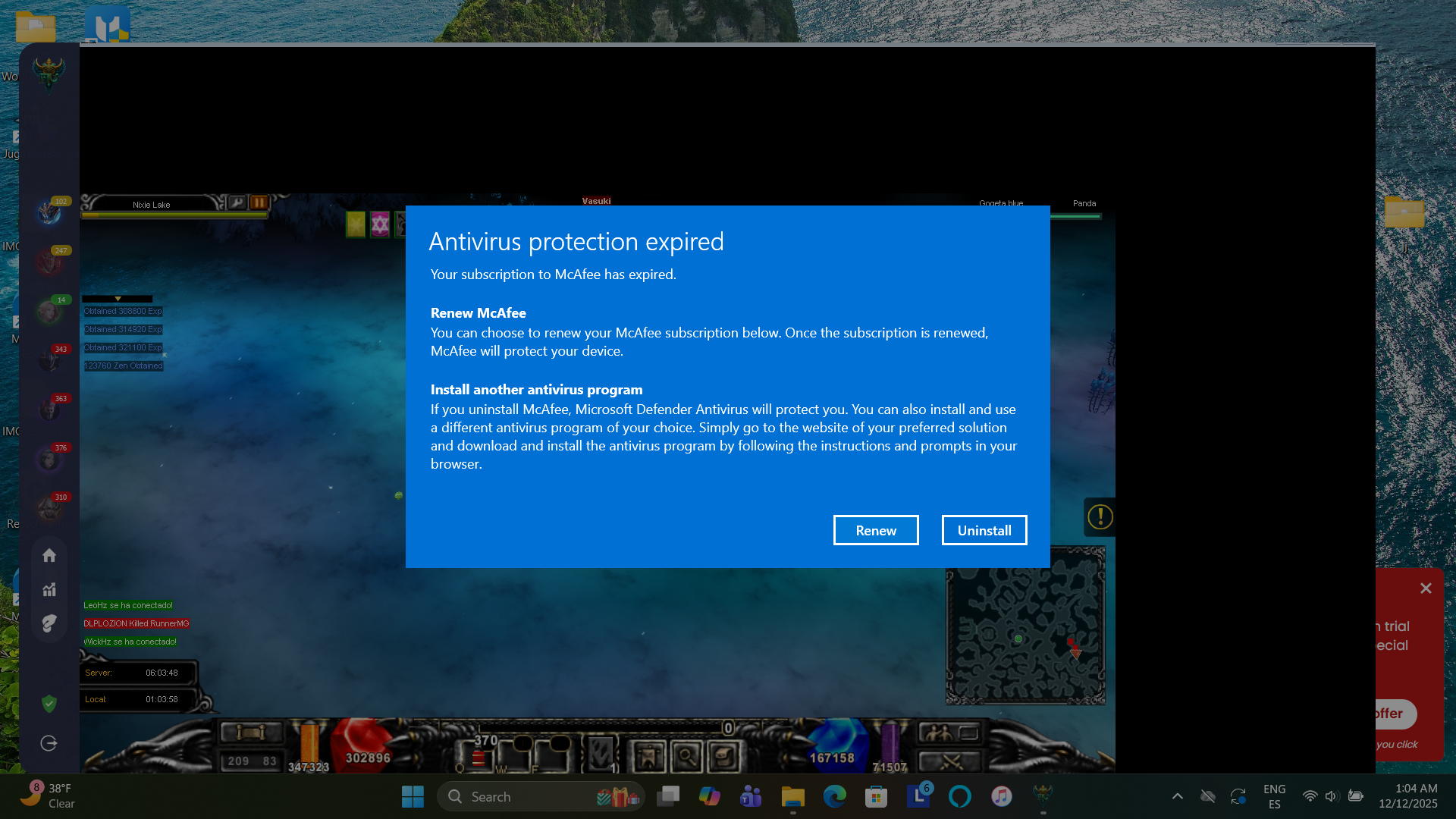
Task: Open the magnifier button in game bar
Action: pyautogui.click(x=686, y=755)
